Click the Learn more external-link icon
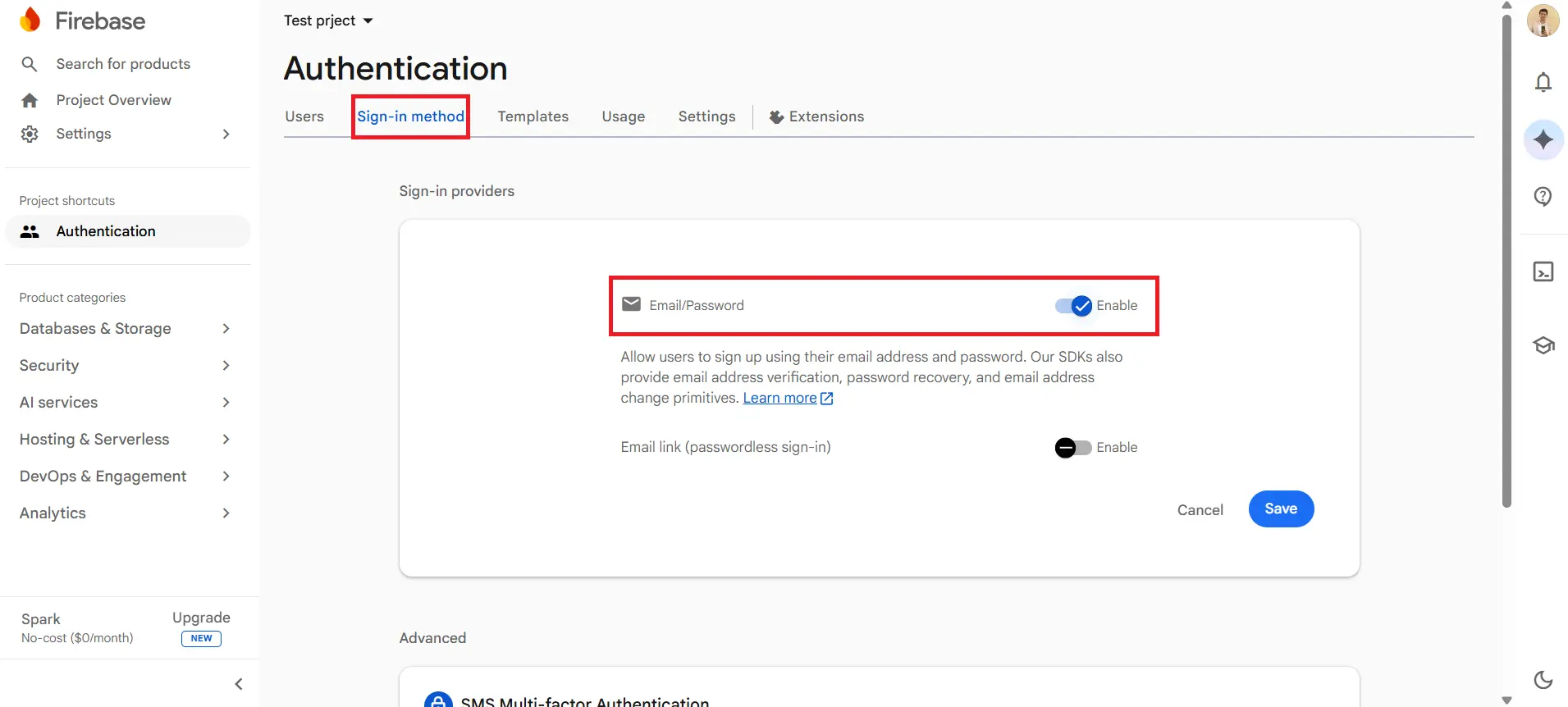The image size is (1568, 707). (x=827, y=399)
